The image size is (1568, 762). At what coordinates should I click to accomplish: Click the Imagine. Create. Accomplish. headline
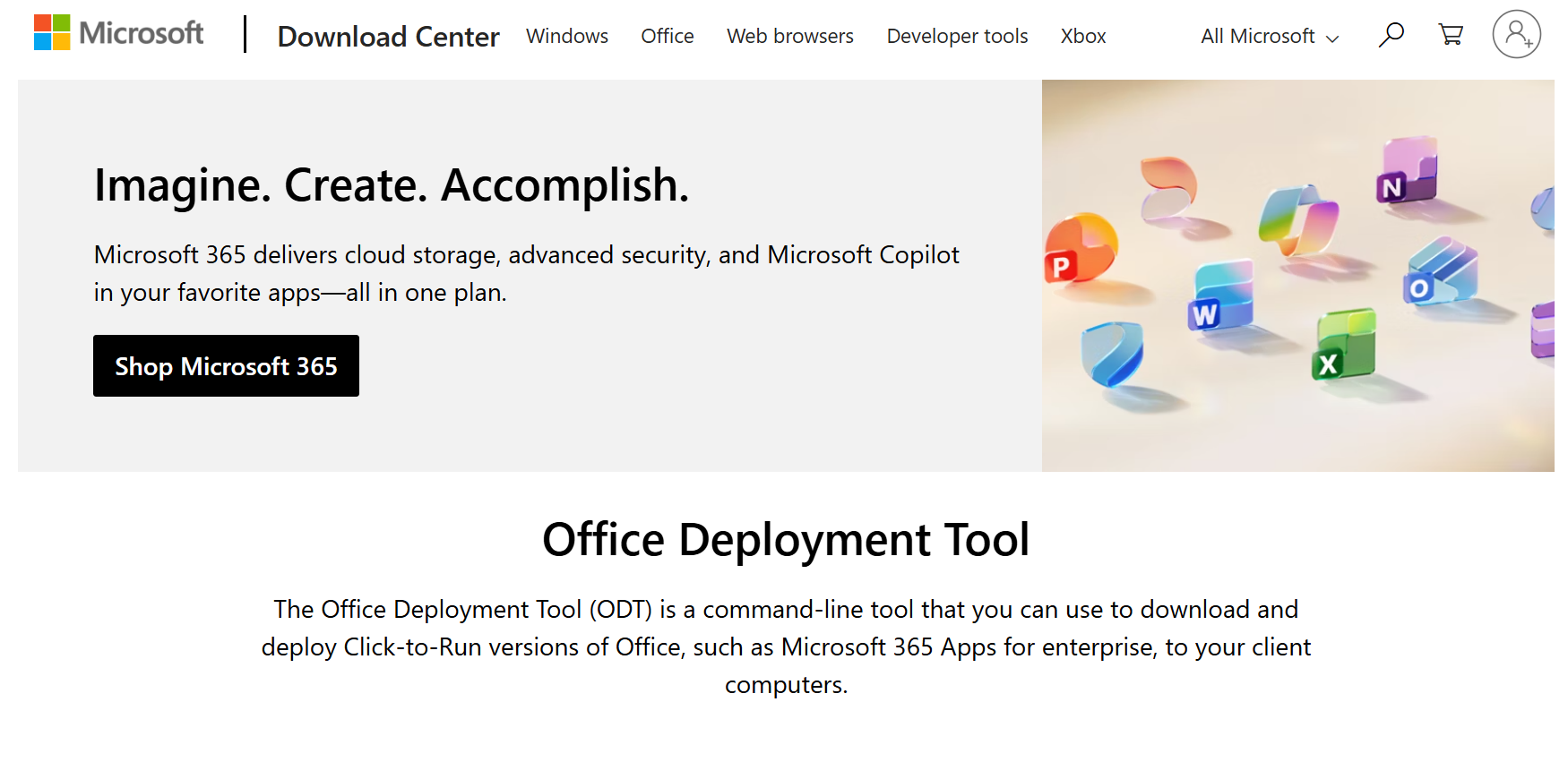(x=392, y=185)
